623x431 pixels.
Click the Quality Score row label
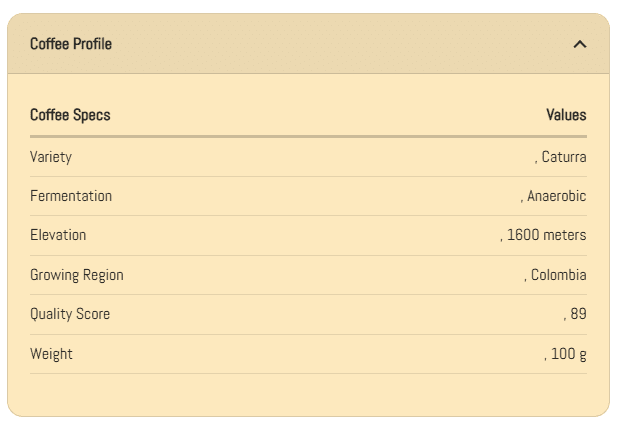[x=70, y=314]
